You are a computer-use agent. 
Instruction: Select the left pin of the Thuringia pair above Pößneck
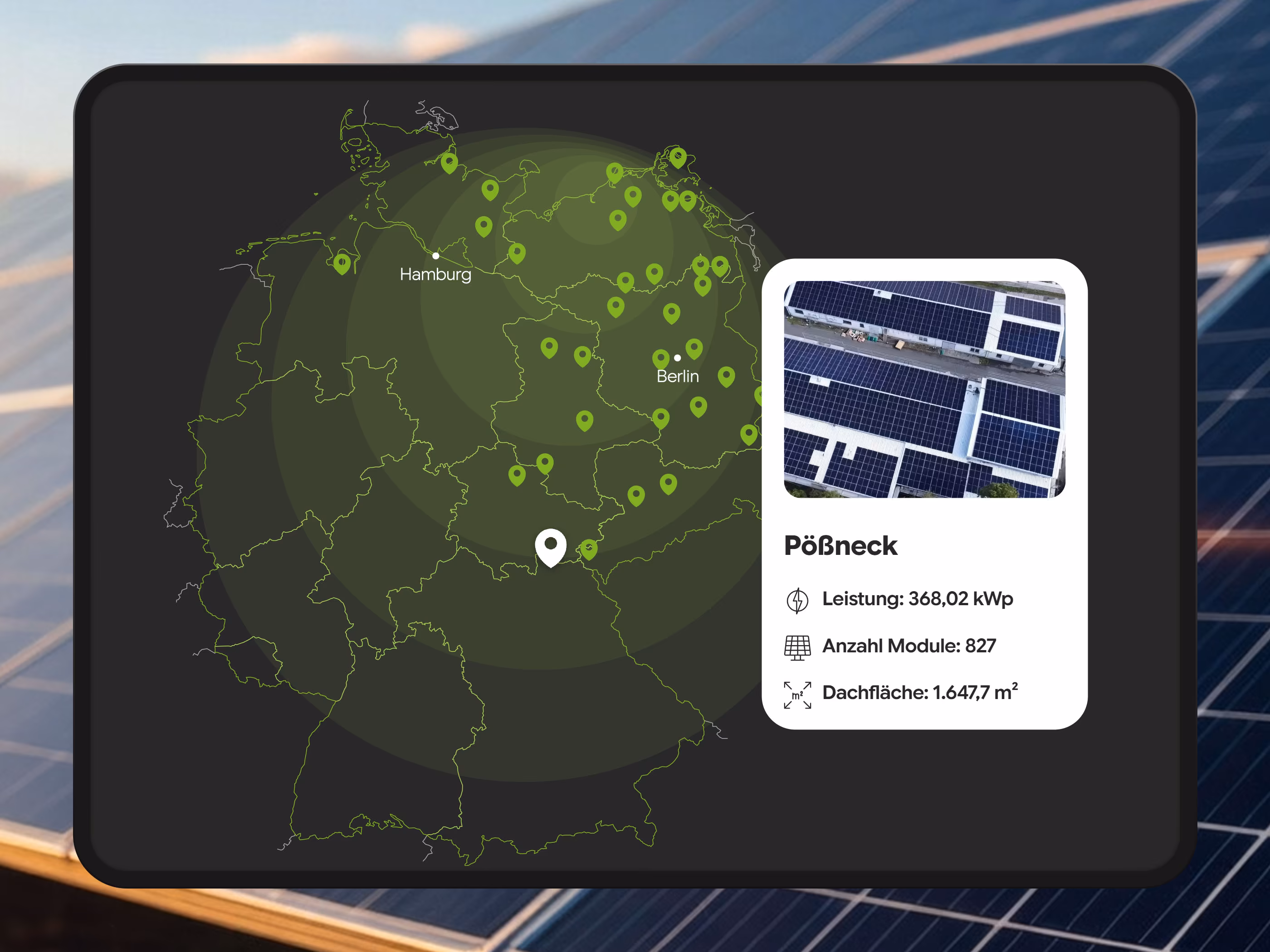click(x=517, y=475)
